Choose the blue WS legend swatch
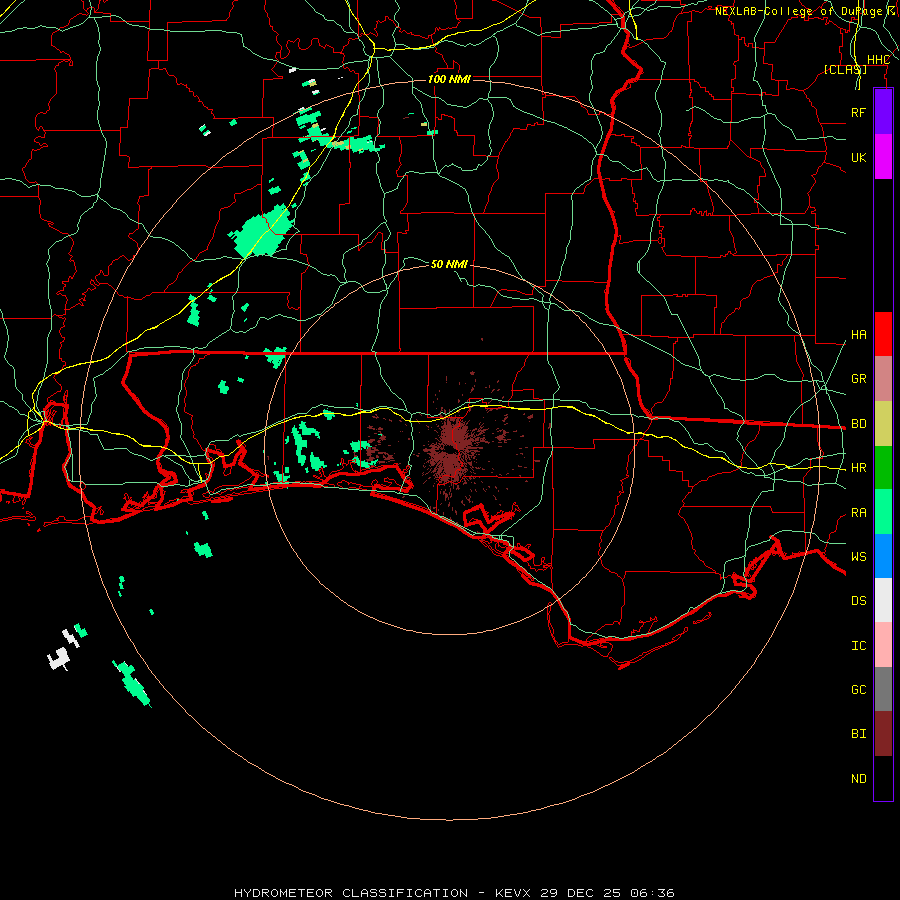This screenshot has width=900, height=900. click(x=883, y=556)
